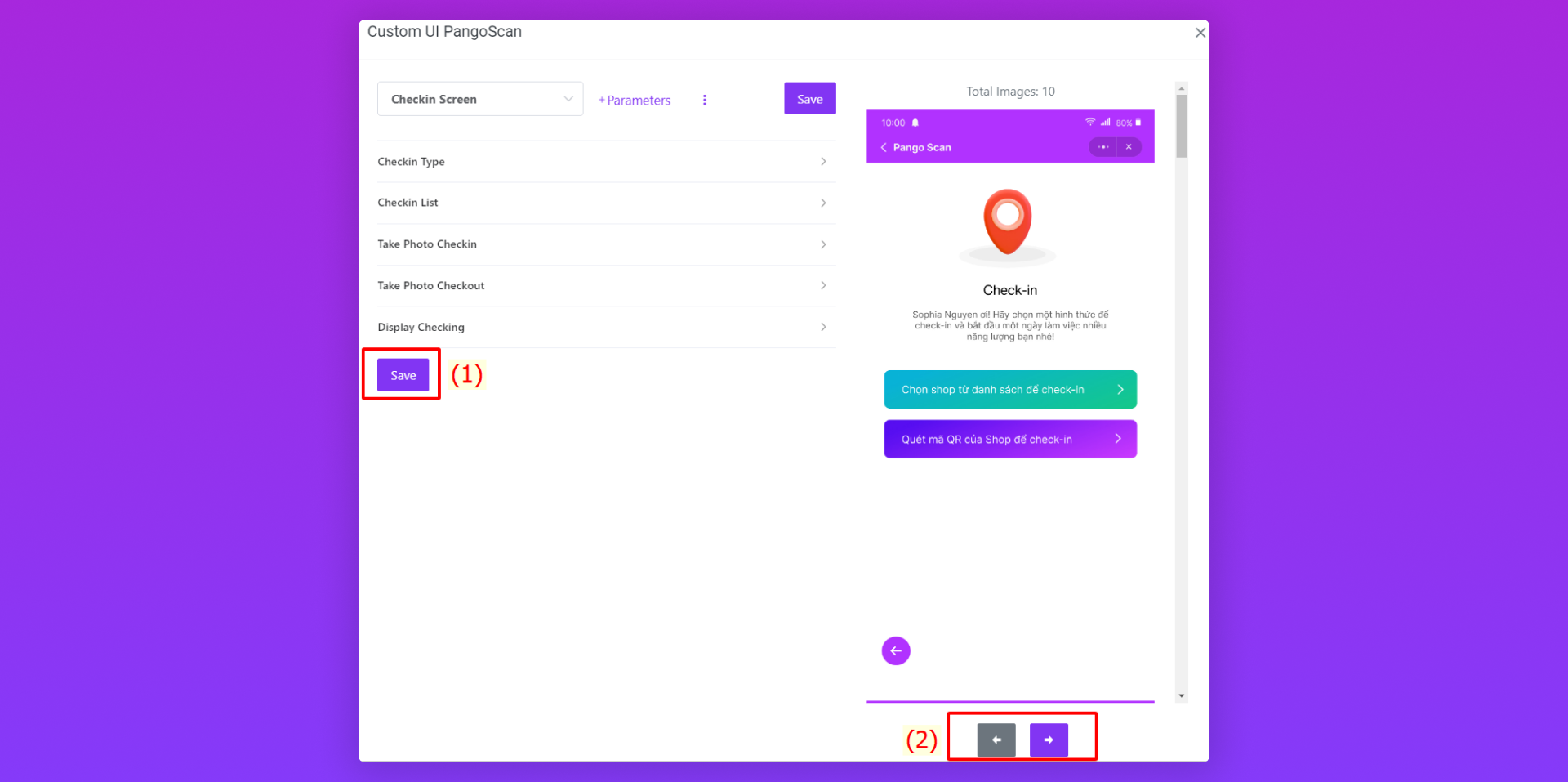Viewport: 1568px width, 782px height.
Task: Tap the phone preview close X icon
Action: tap(1129, 147)
